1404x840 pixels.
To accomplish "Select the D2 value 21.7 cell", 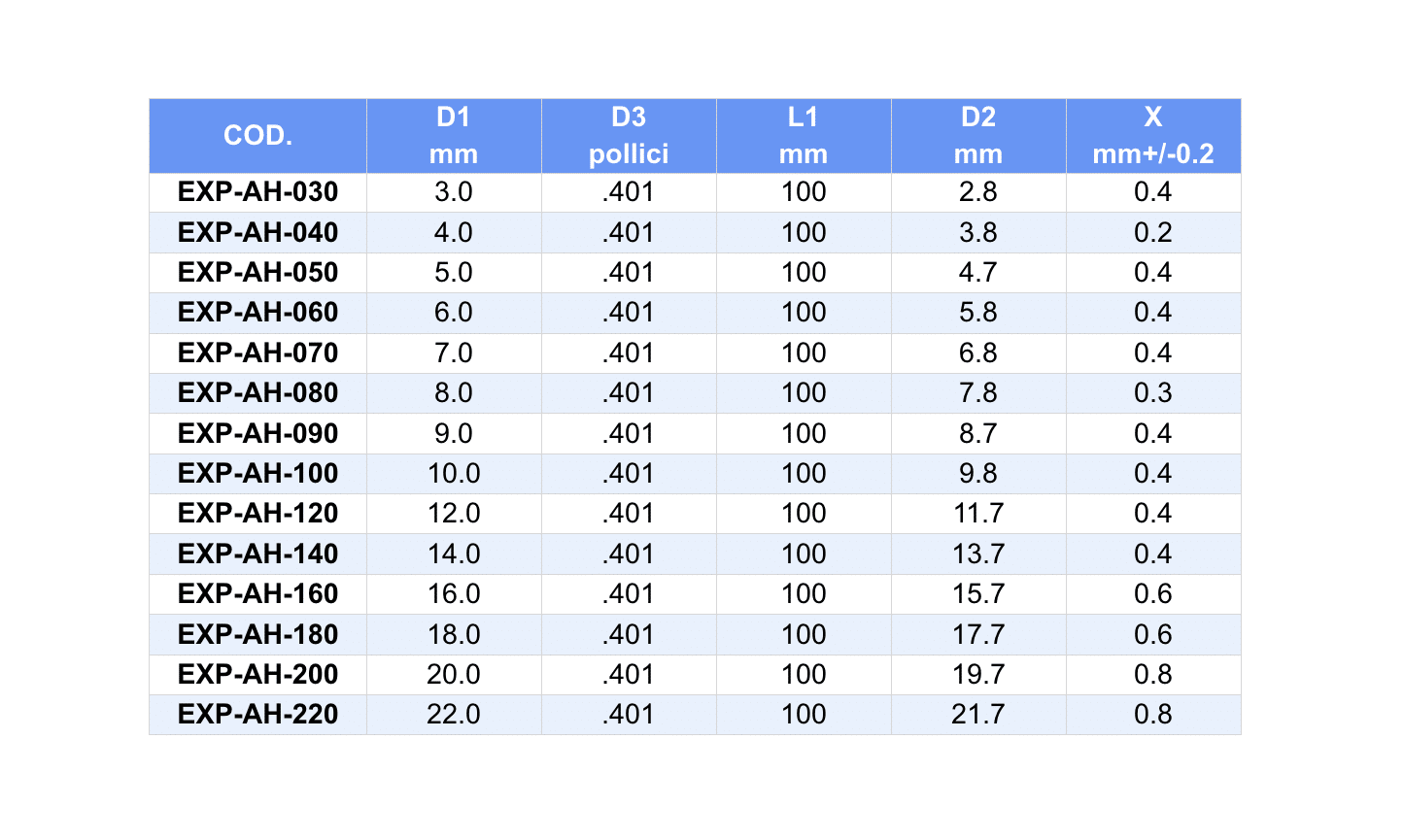I will [978, 715].
